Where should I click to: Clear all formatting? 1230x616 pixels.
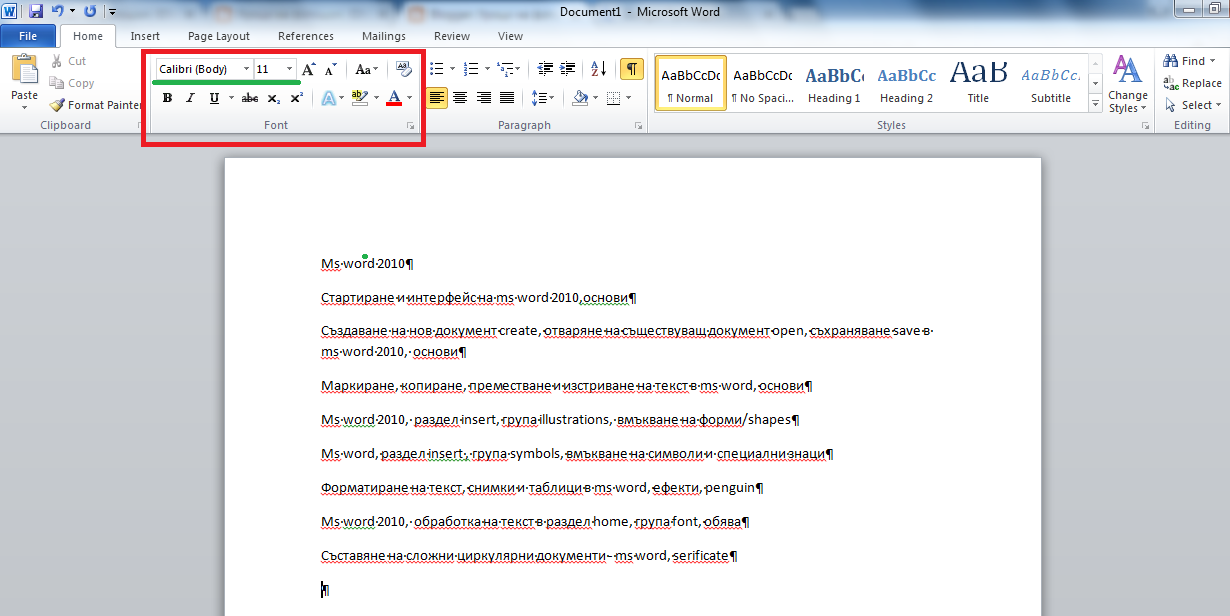pos(404,69)
